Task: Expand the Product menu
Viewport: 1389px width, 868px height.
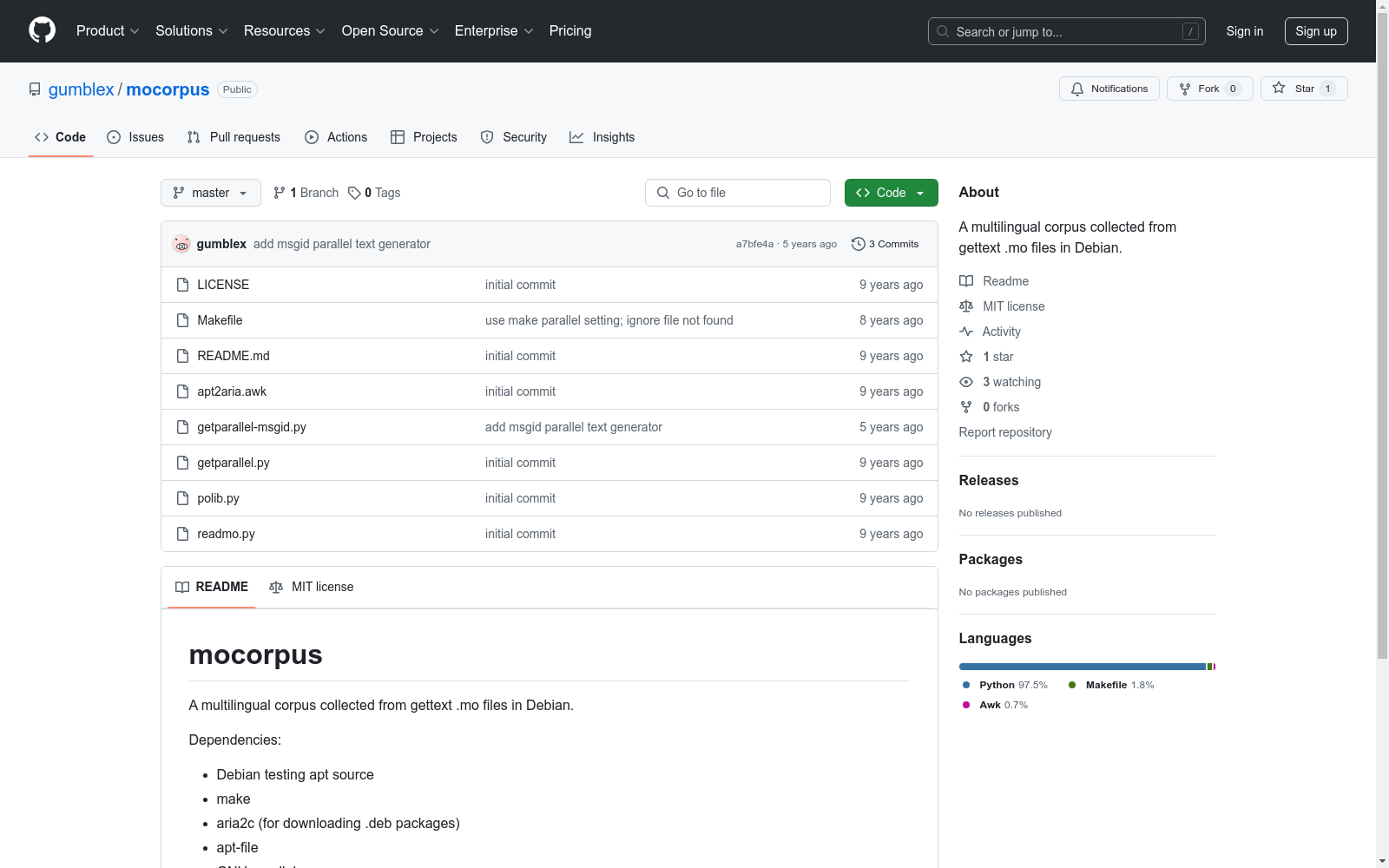Action: pyautogui.click(x=108, y=30)
